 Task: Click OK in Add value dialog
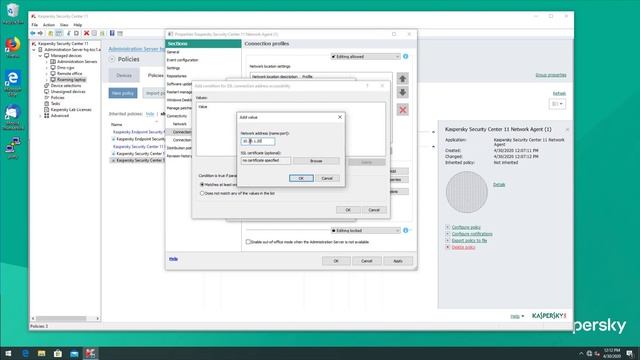301,178
